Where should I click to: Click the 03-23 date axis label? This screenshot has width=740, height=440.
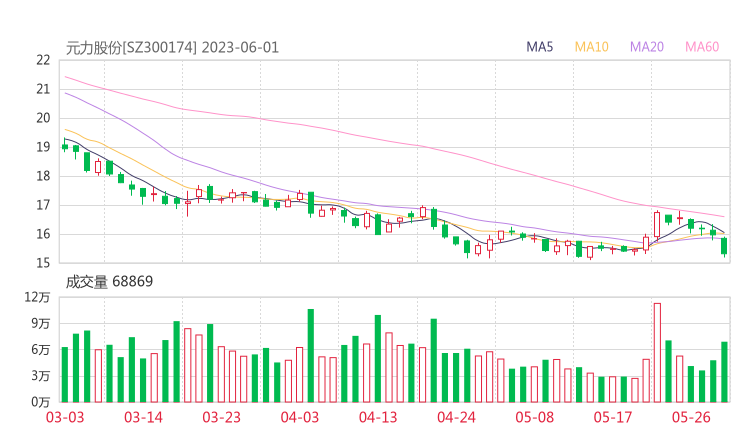[221, 417]
